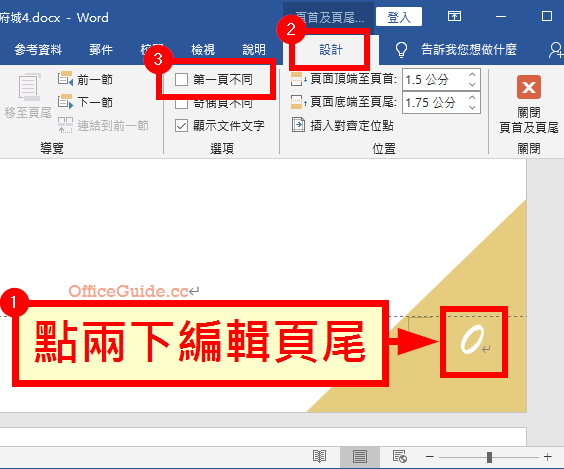The height and width of the screenshot is (469, 564).
Task: Go to previous section (前一節)
Action: (x=85, y=79)
